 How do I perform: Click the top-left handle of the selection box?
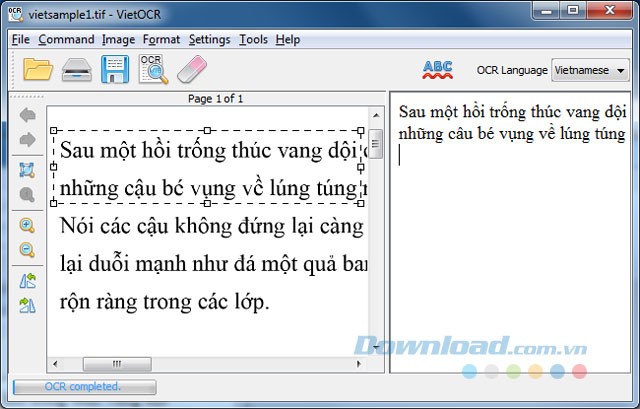[53, 131]
